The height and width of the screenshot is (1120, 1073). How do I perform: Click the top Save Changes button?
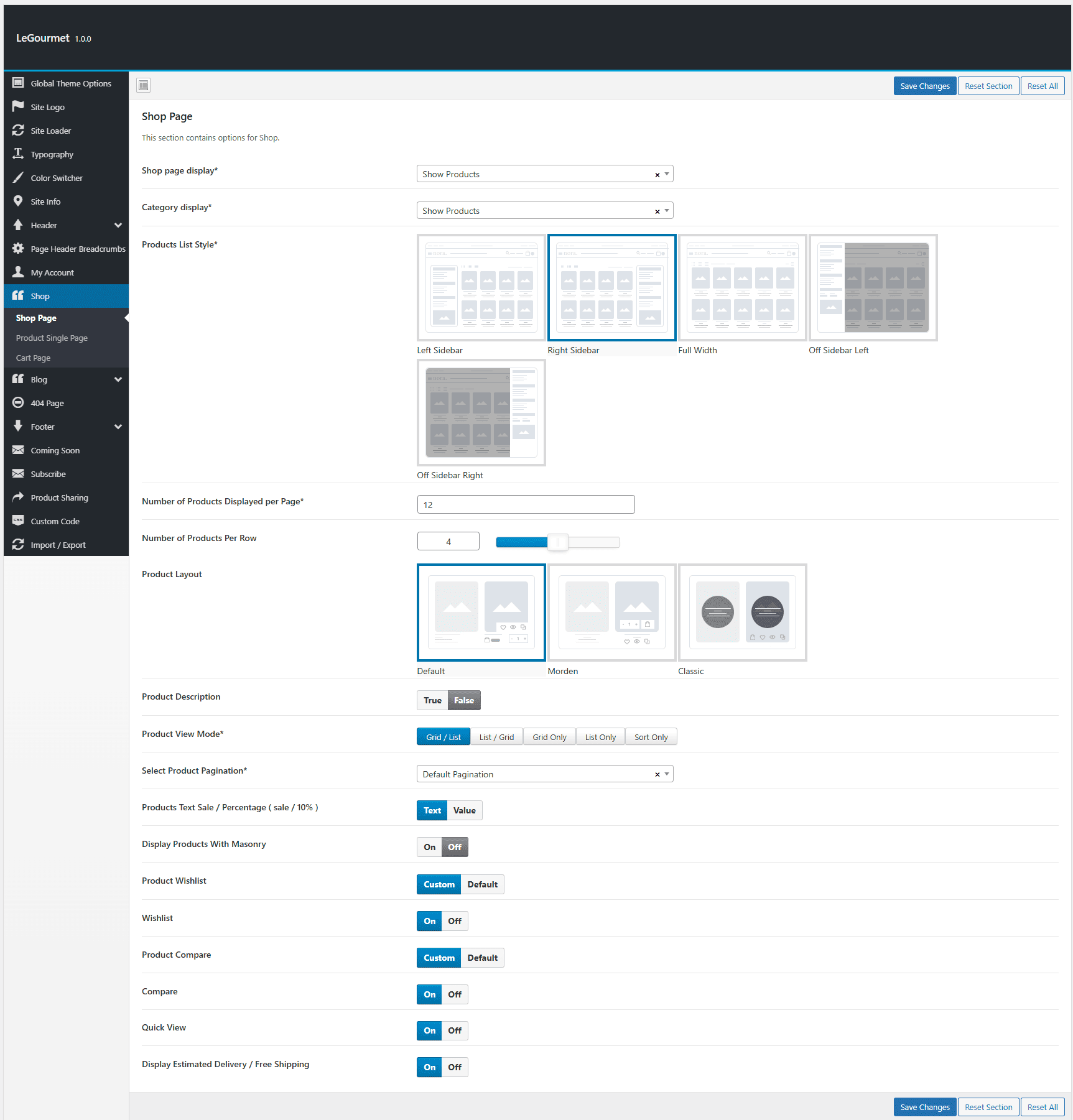pyautogui.click(x=924, y=86)
